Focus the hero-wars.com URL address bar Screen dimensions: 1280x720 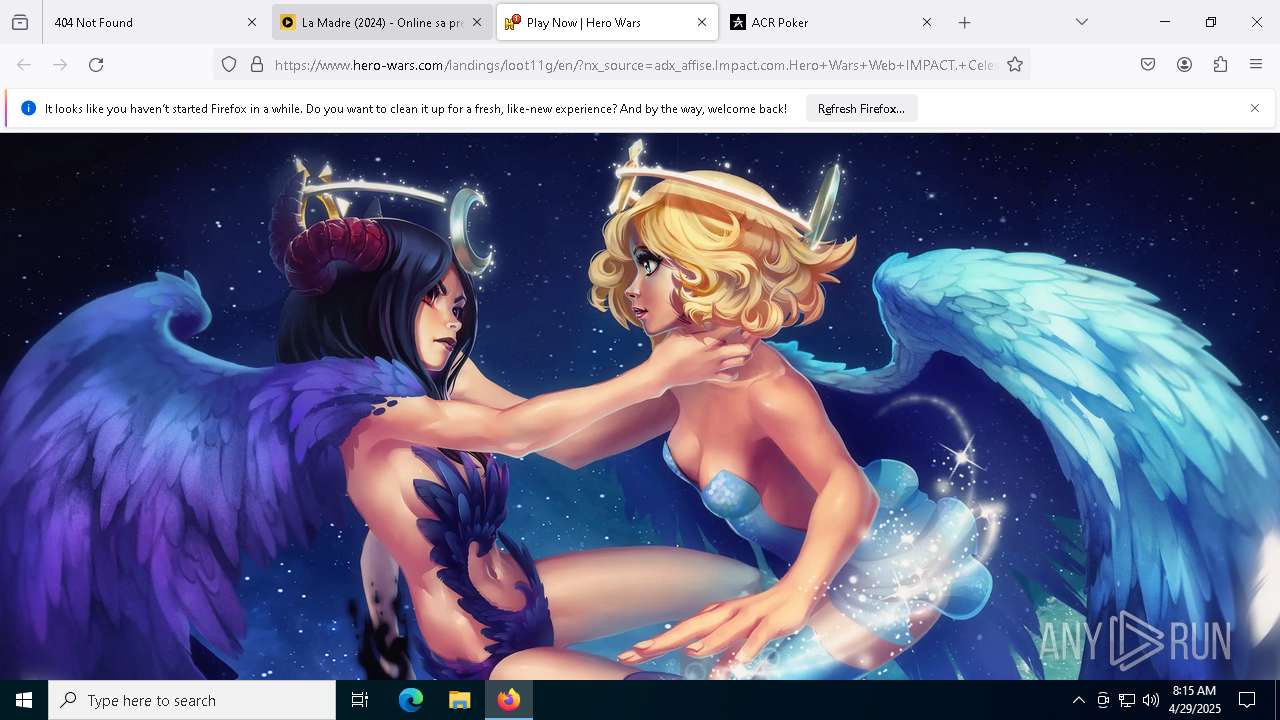point(635,65)
